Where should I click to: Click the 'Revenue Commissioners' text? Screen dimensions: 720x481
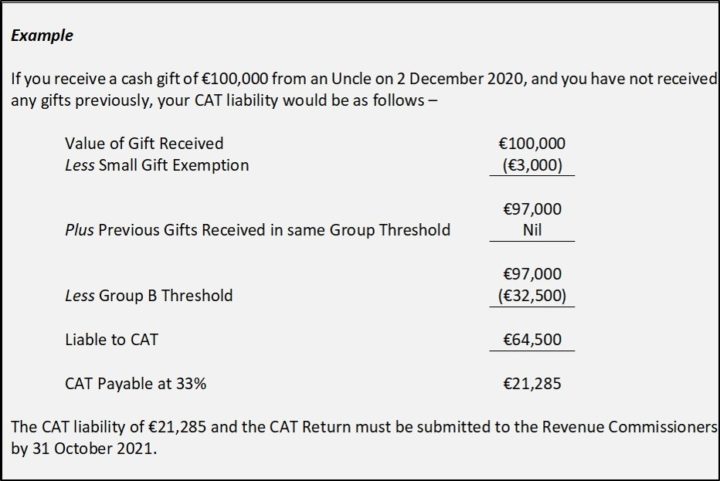coord(630,427)
